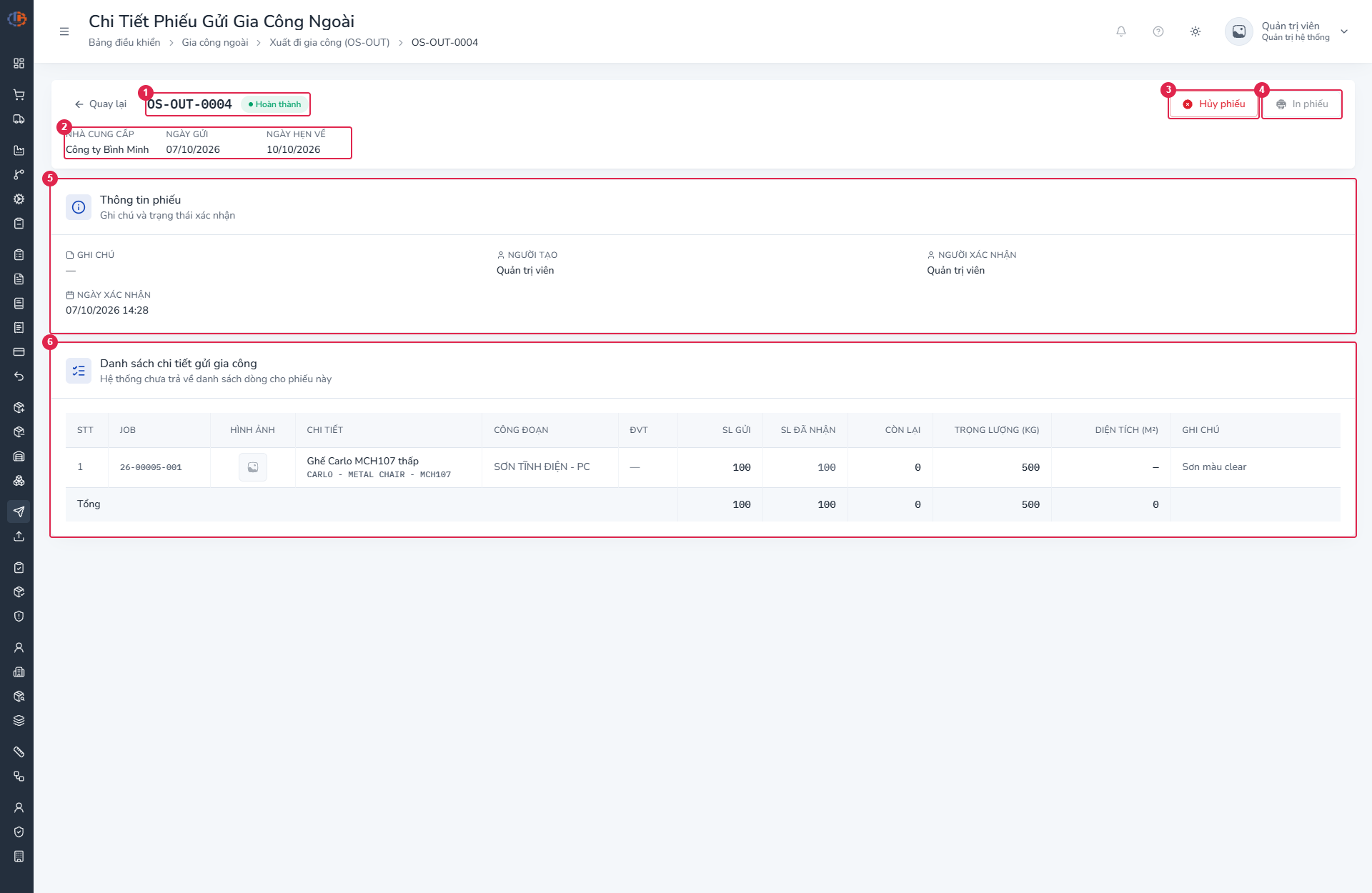Open the help question-mark icon

point(1158,31)
